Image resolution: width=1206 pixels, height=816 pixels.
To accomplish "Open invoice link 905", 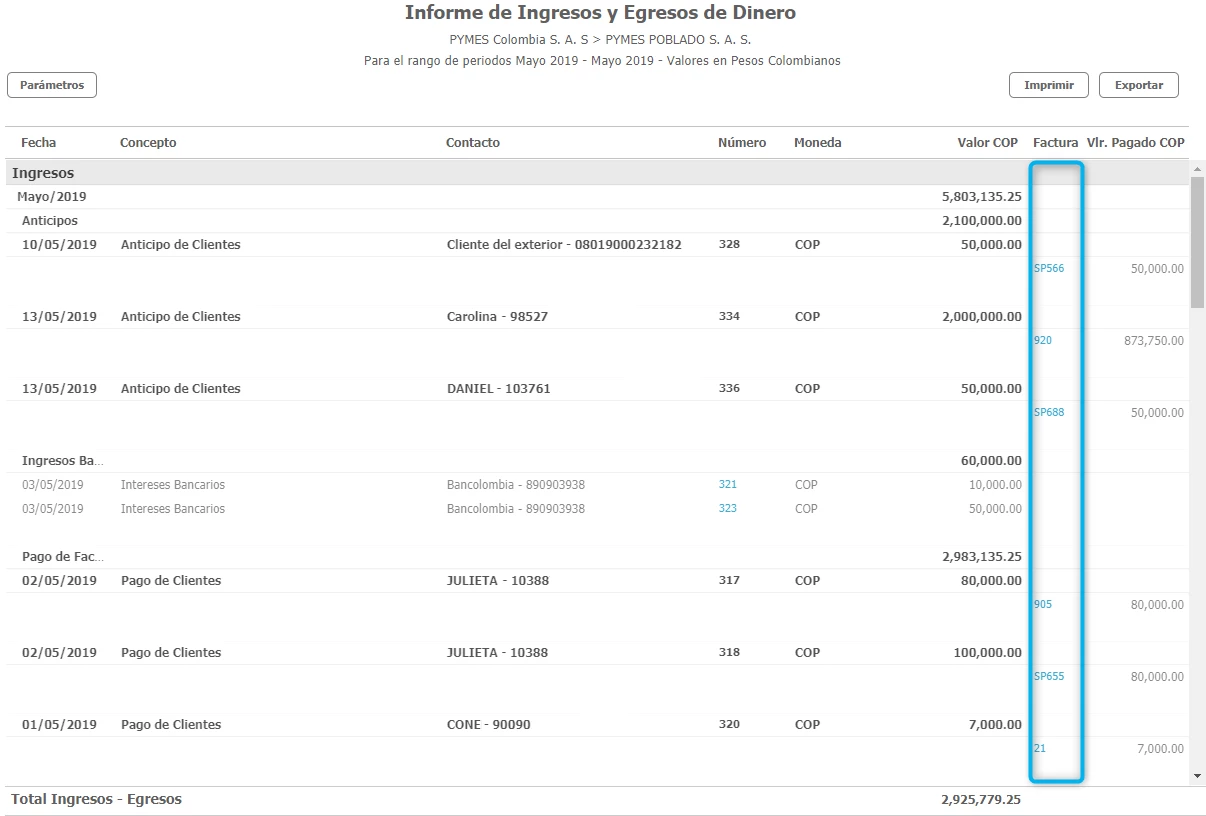I will pos(1043,604).
